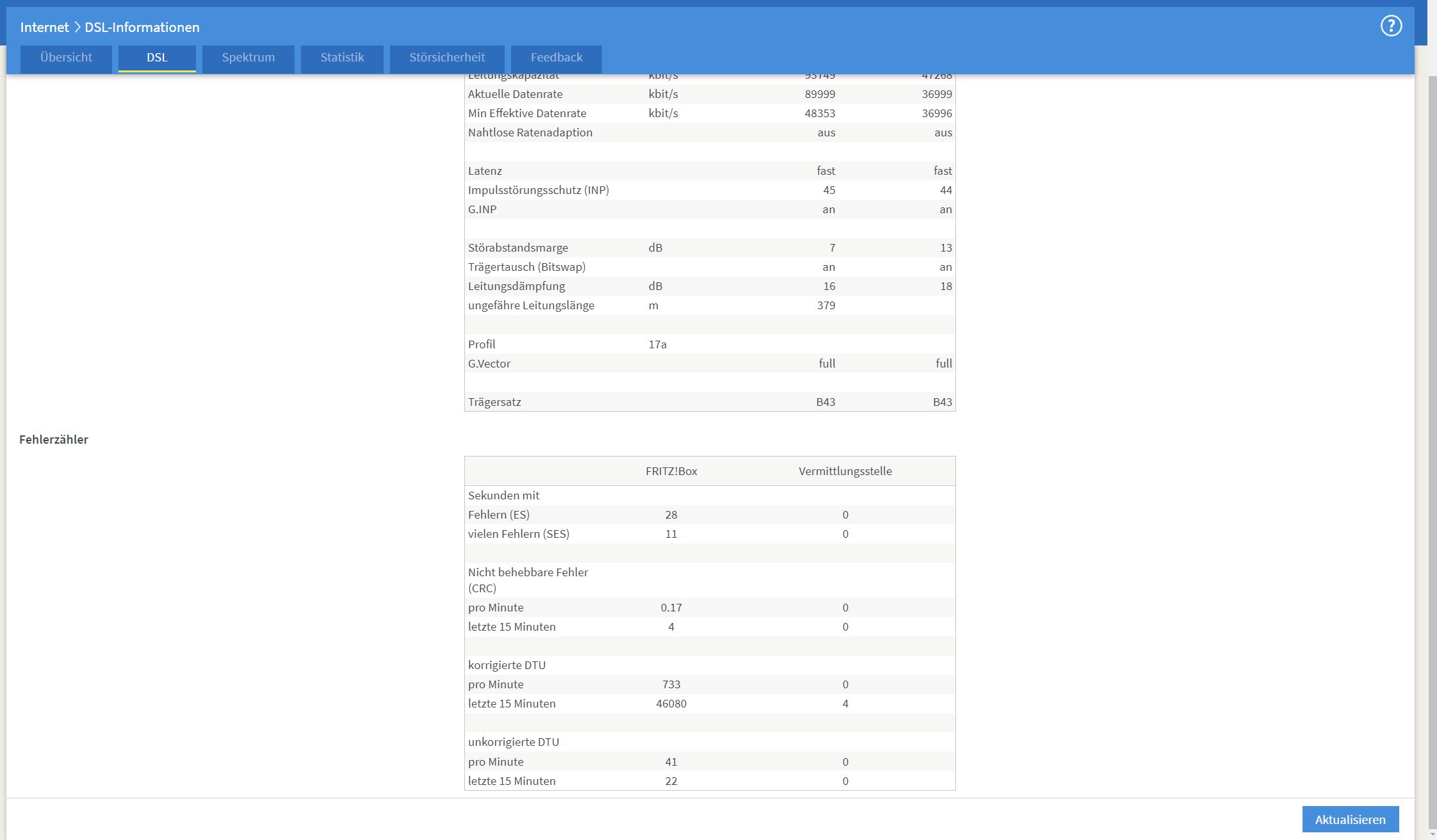Viewport: 1437px width, 840px height.
Task: Click the G.Vector row label
Action: pos(489,364)
